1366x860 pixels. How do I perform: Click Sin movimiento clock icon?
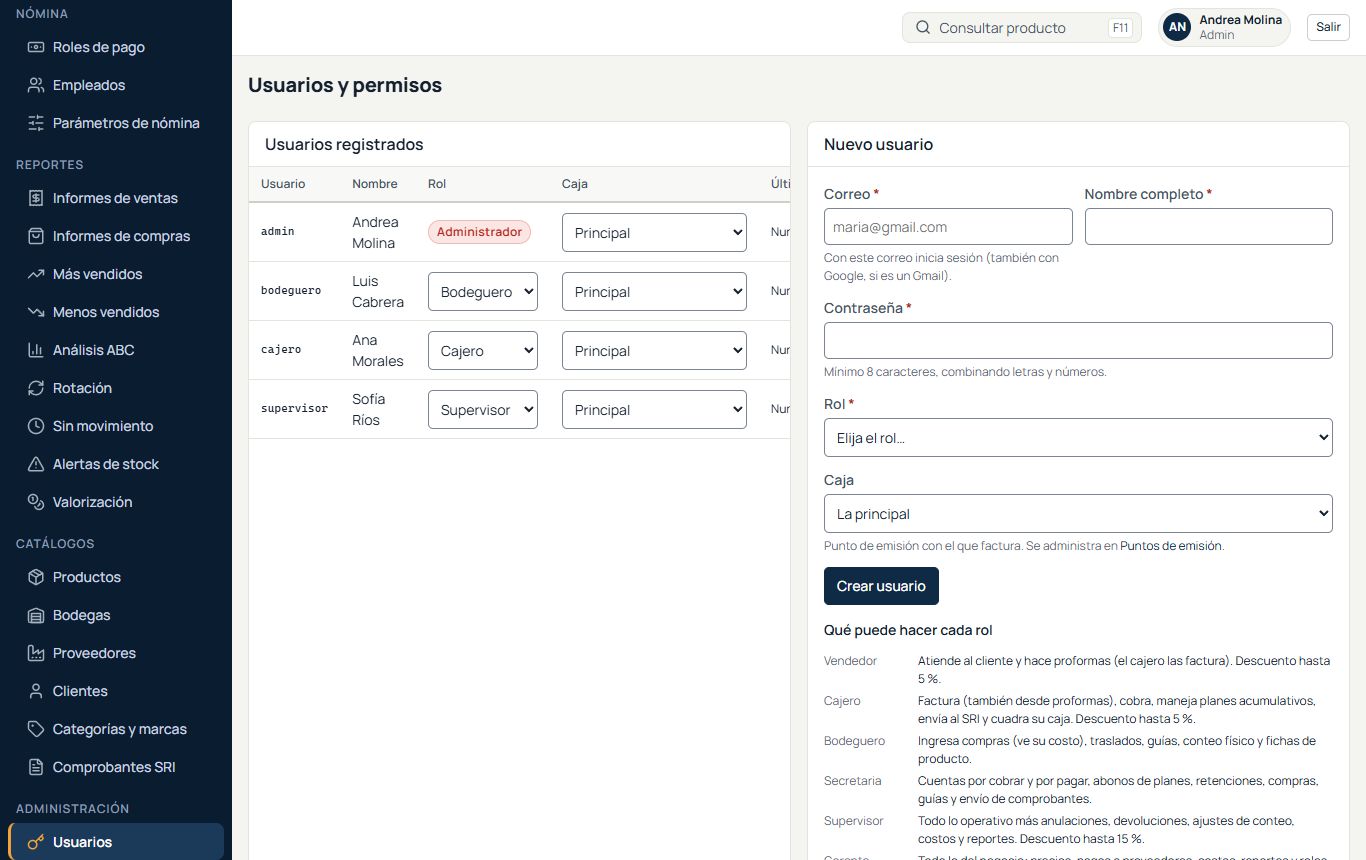point(36,426)
